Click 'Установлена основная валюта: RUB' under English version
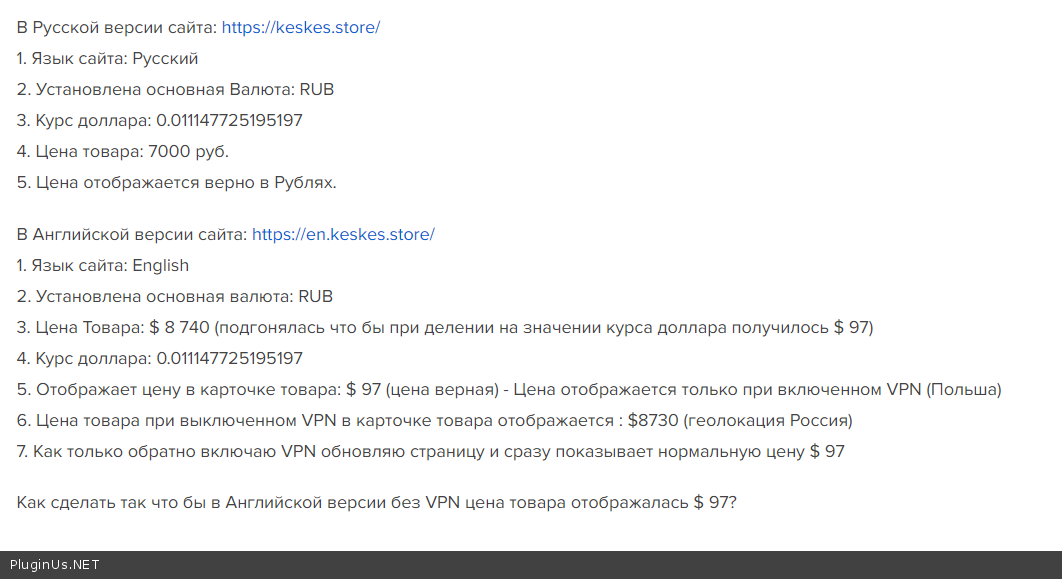The width and height of the screenshot is (1062, 579). (x=175, y=297)
